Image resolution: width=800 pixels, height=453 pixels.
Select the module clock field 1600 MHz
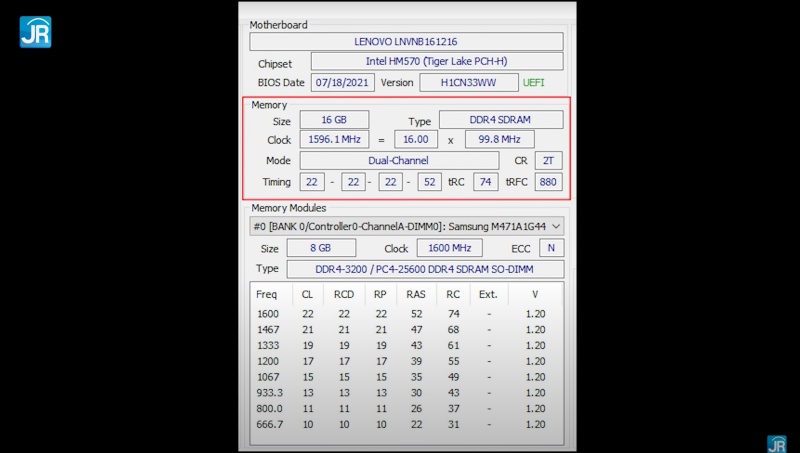pos(449,248)
